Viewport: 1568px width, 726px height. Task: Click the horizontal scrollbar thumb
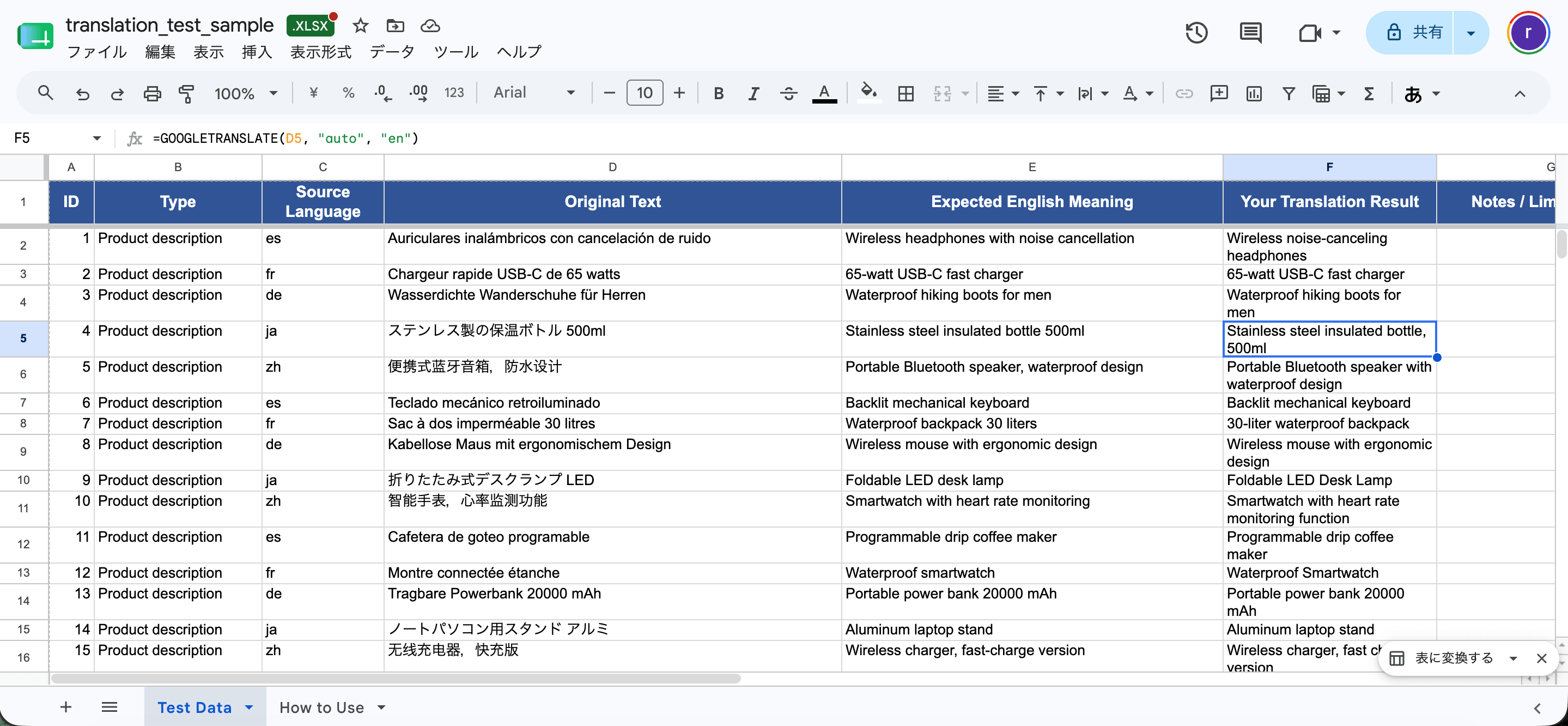[x=396, y=678]
